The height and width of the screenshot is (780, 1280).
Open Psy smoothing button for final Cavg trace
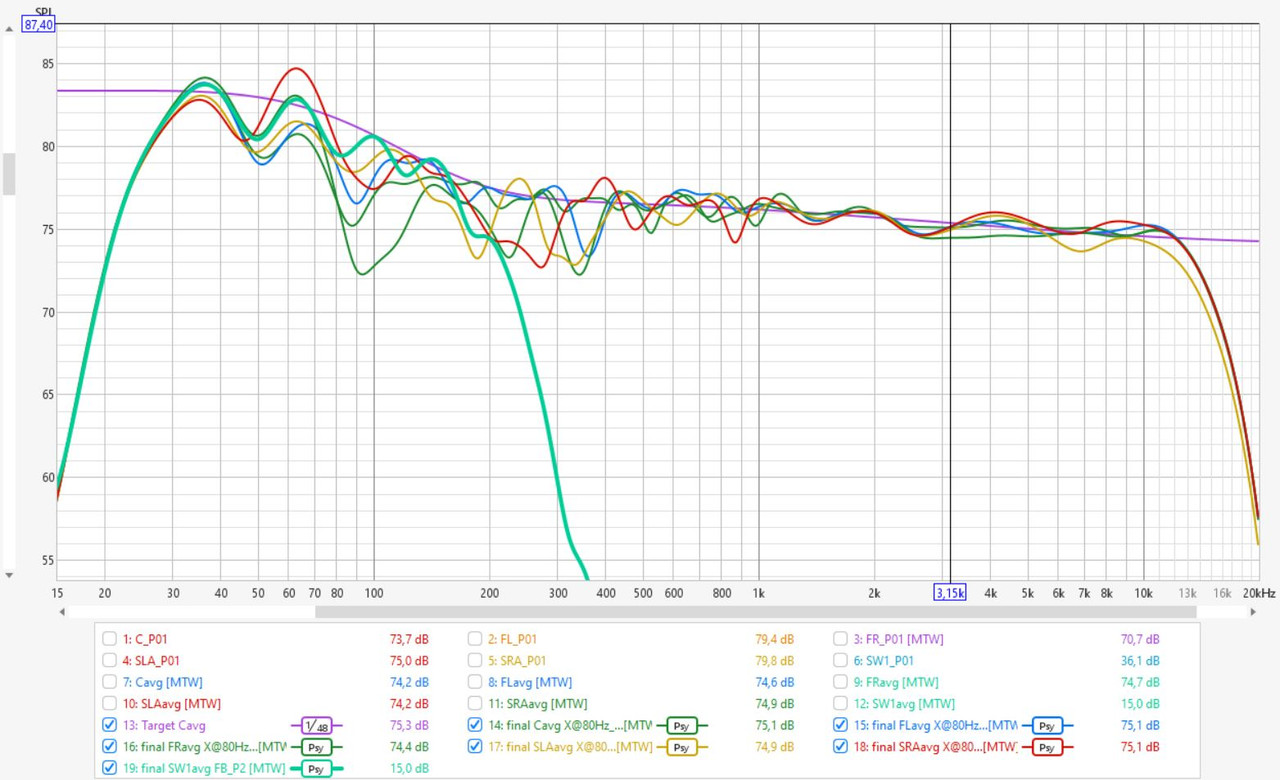(682, 725)
